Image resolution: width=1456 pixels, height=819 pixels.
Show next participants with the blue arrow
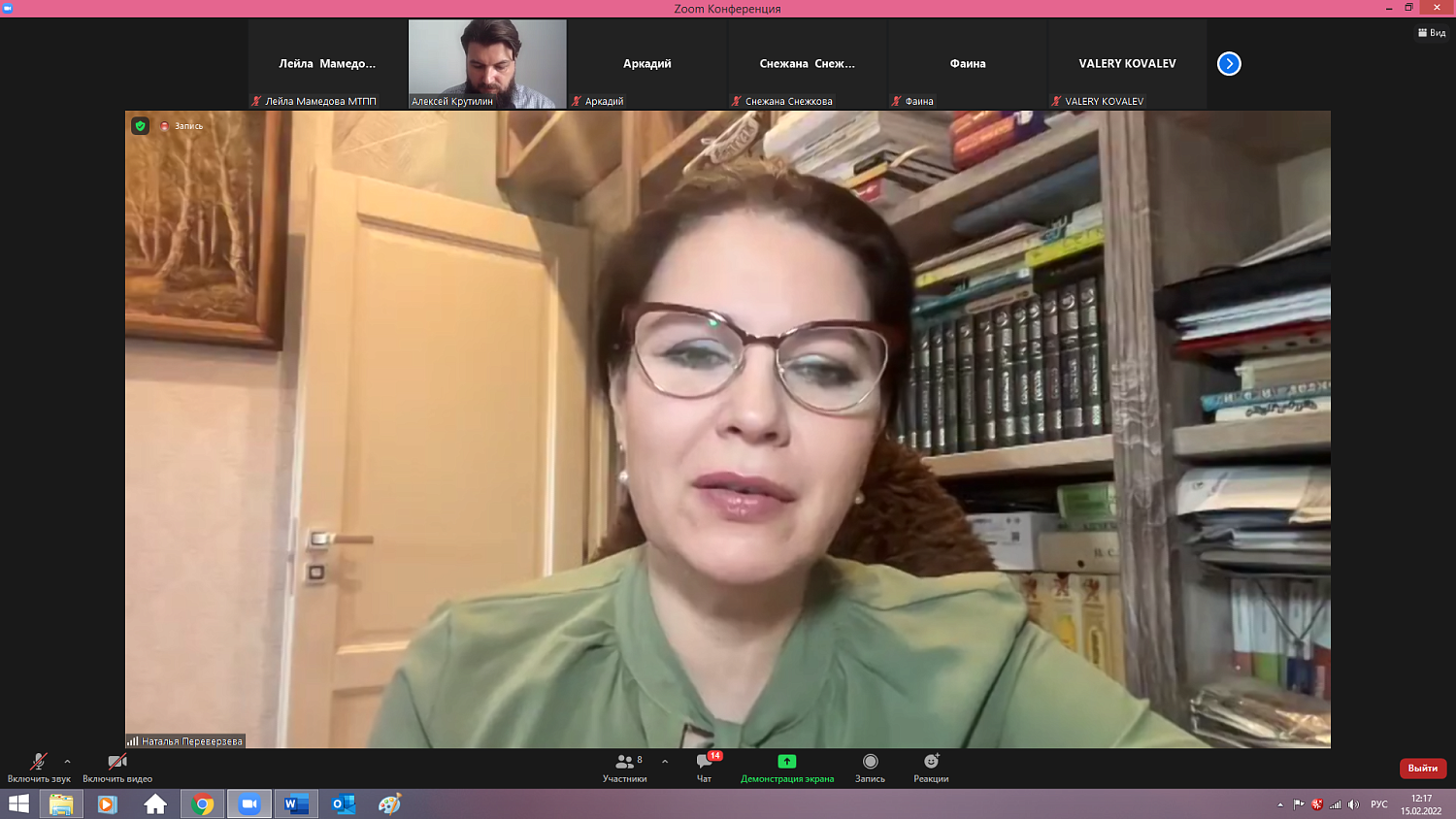click(x=1229, y=64)
